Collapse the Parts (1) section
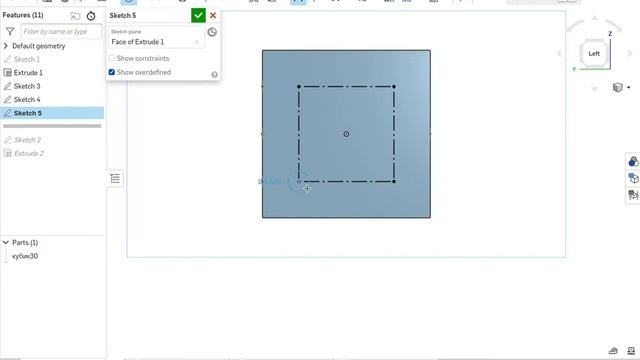This screenshot has width=640, height=360. [6, 242]
